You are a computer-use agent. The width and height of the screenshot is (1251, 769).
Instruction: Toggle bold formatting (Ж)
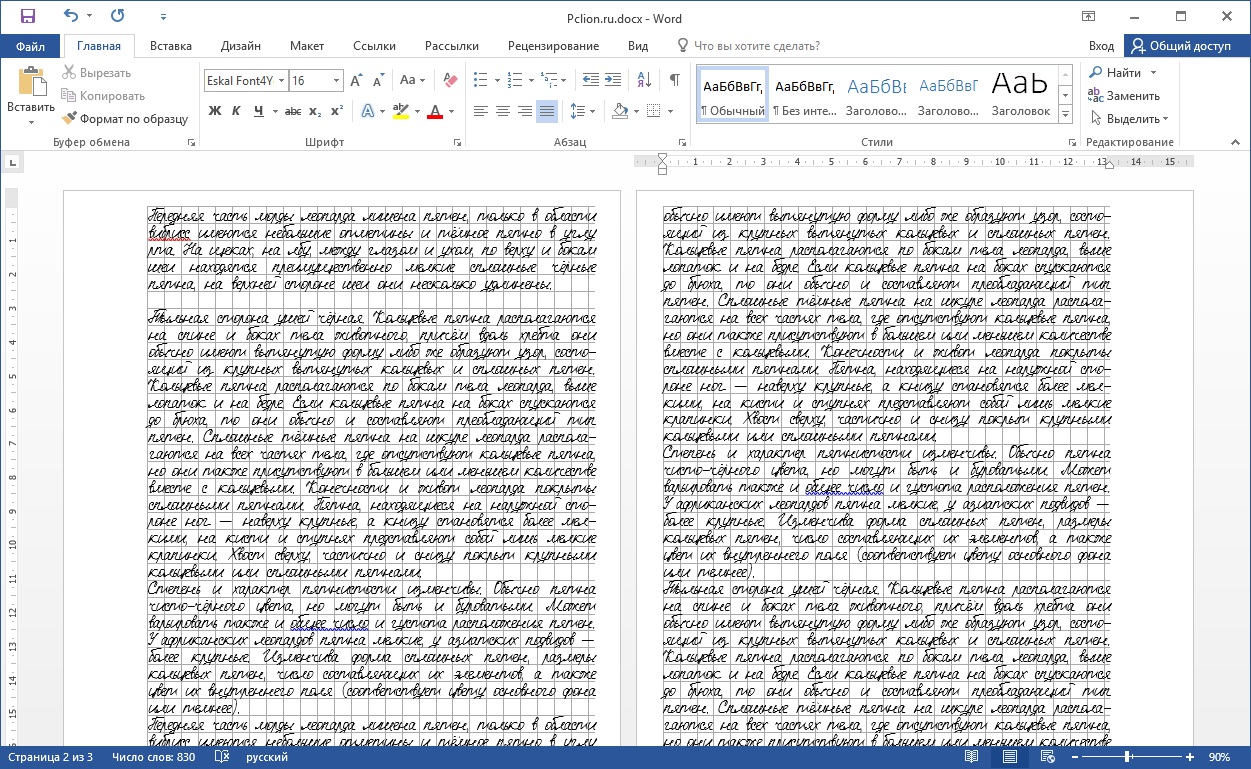click(x=215, y=111)
